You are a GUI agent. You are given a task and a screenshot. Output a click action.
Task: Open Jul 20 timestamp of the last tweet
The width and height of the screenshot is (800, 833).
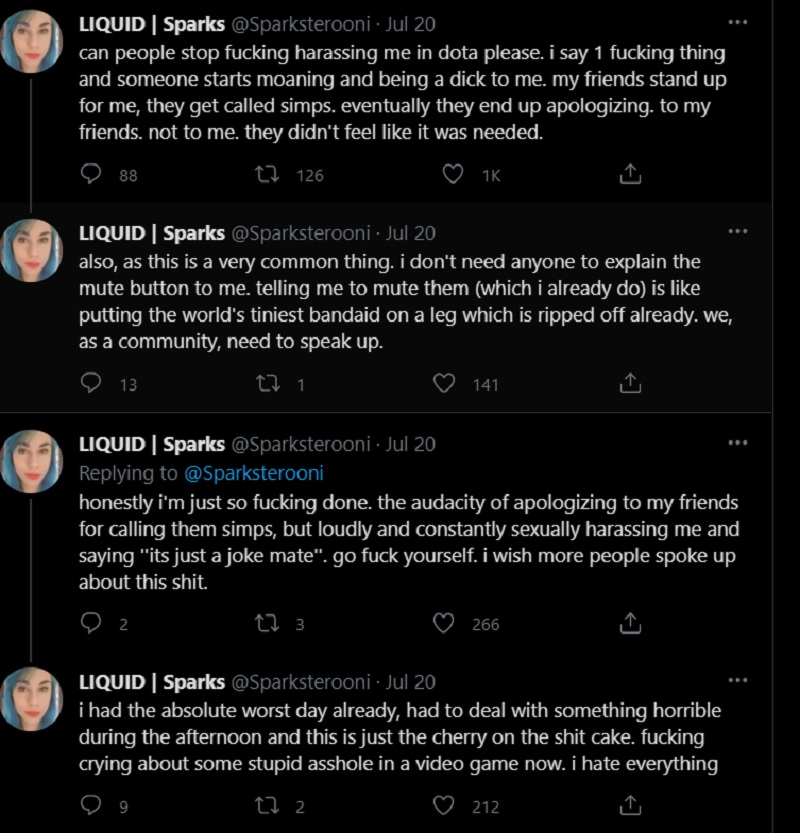410,682
